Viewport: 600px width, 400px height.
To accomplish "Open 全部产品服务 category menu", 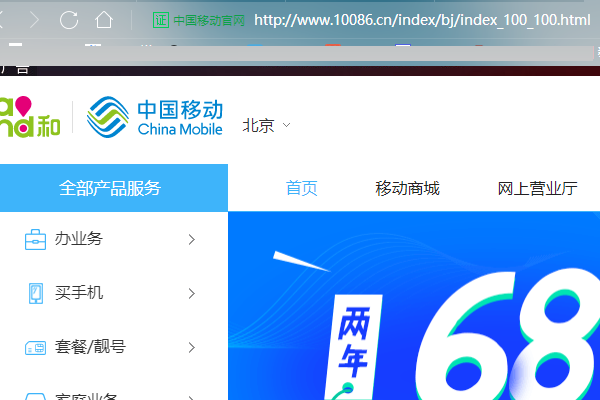I will tap(114, 188).
